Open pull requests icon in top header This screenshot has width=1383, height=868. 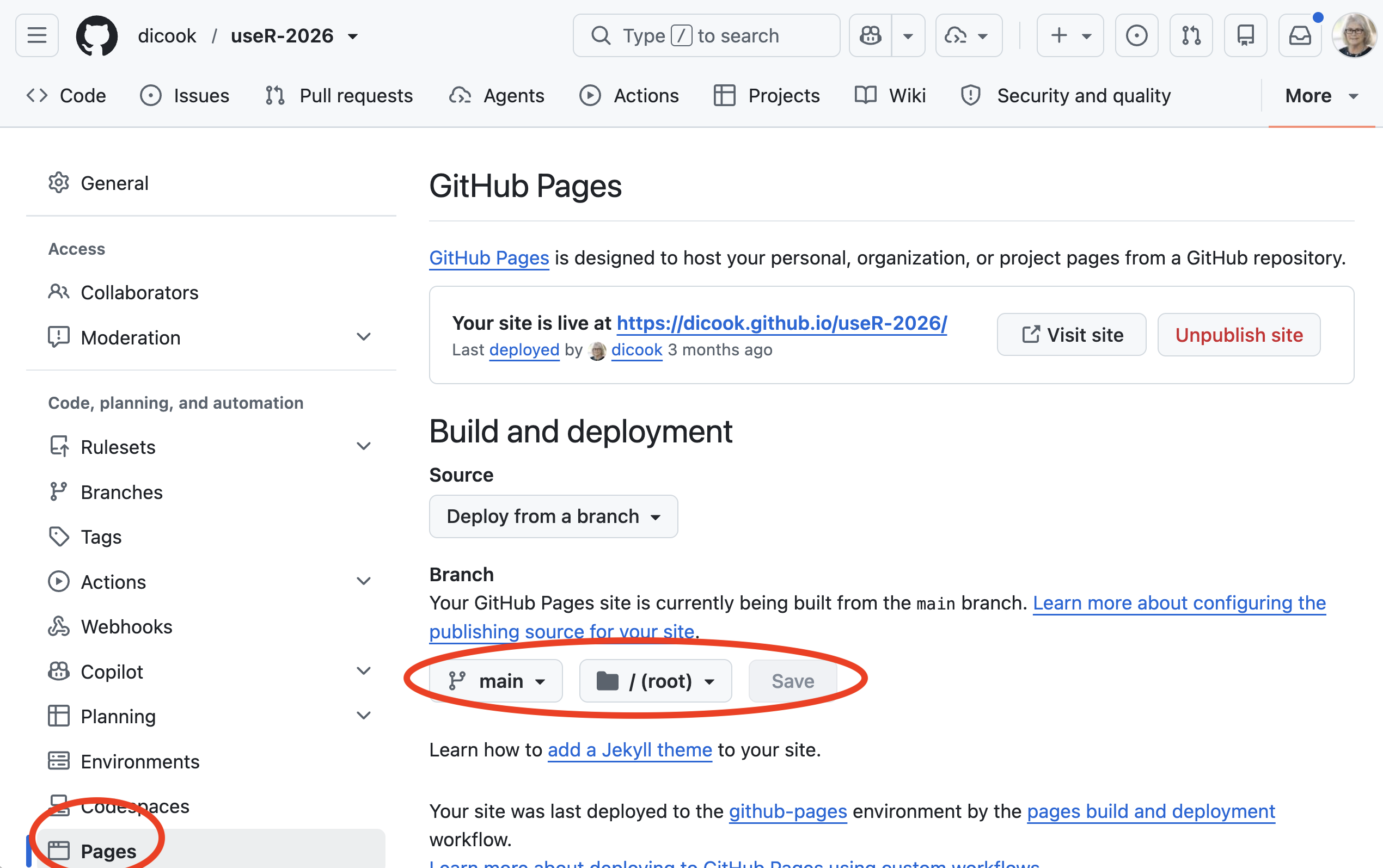coord(1191,35)
